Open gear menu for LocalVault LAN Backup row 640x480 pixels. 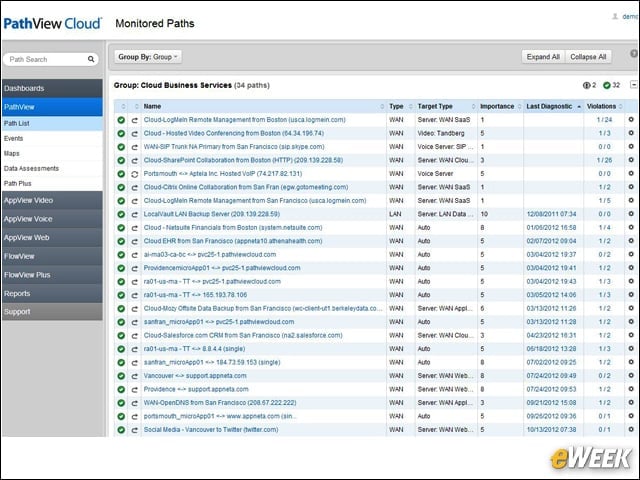[631, 214]
